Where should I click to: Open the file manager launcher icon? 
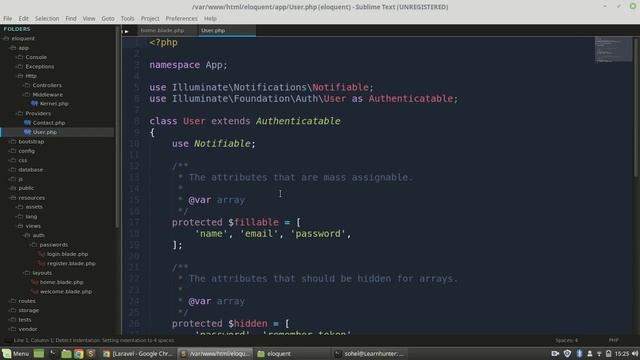pyautogui.click(x=66, y=353)
